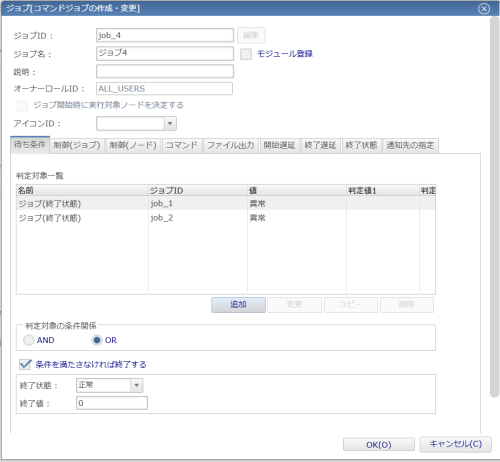Click the 値 column header

click(297, 190)
